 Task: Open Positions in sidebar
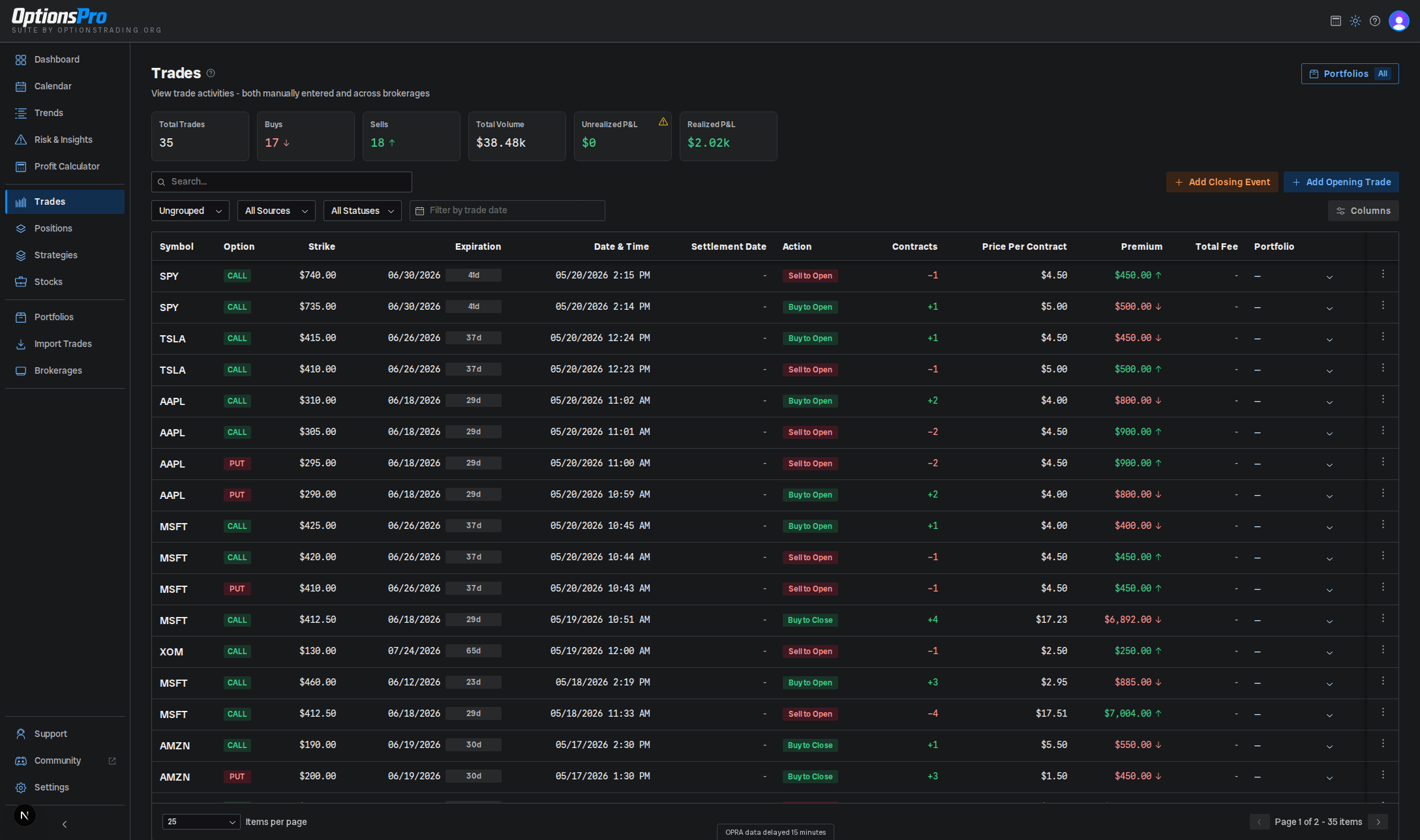click(x=65, y=228)
